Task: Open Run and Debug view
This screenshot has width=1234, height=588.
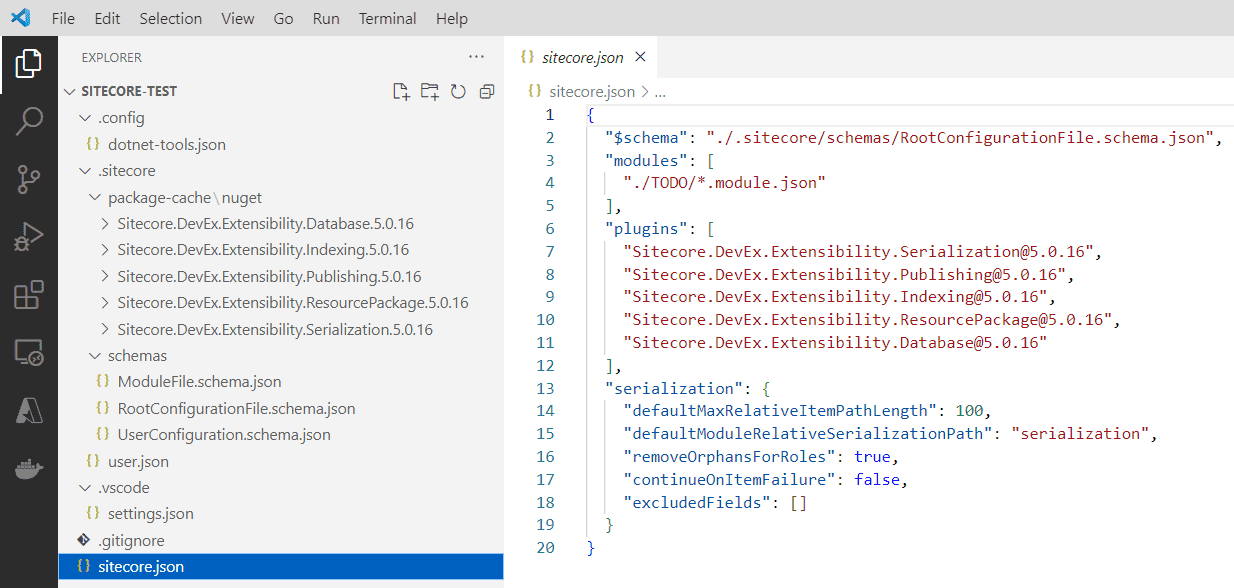Action: click(29, 237)
